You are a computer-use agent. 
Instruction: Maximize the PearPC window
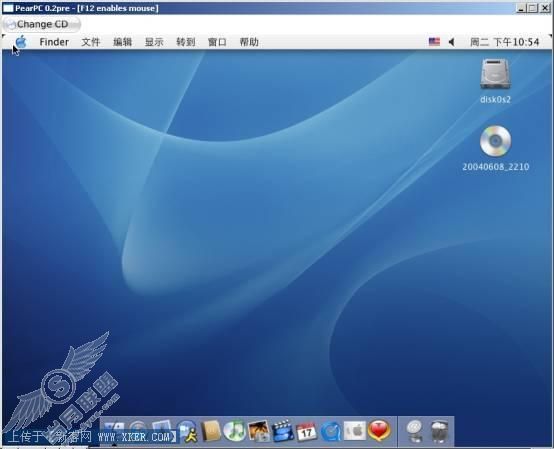pos(532,8)
